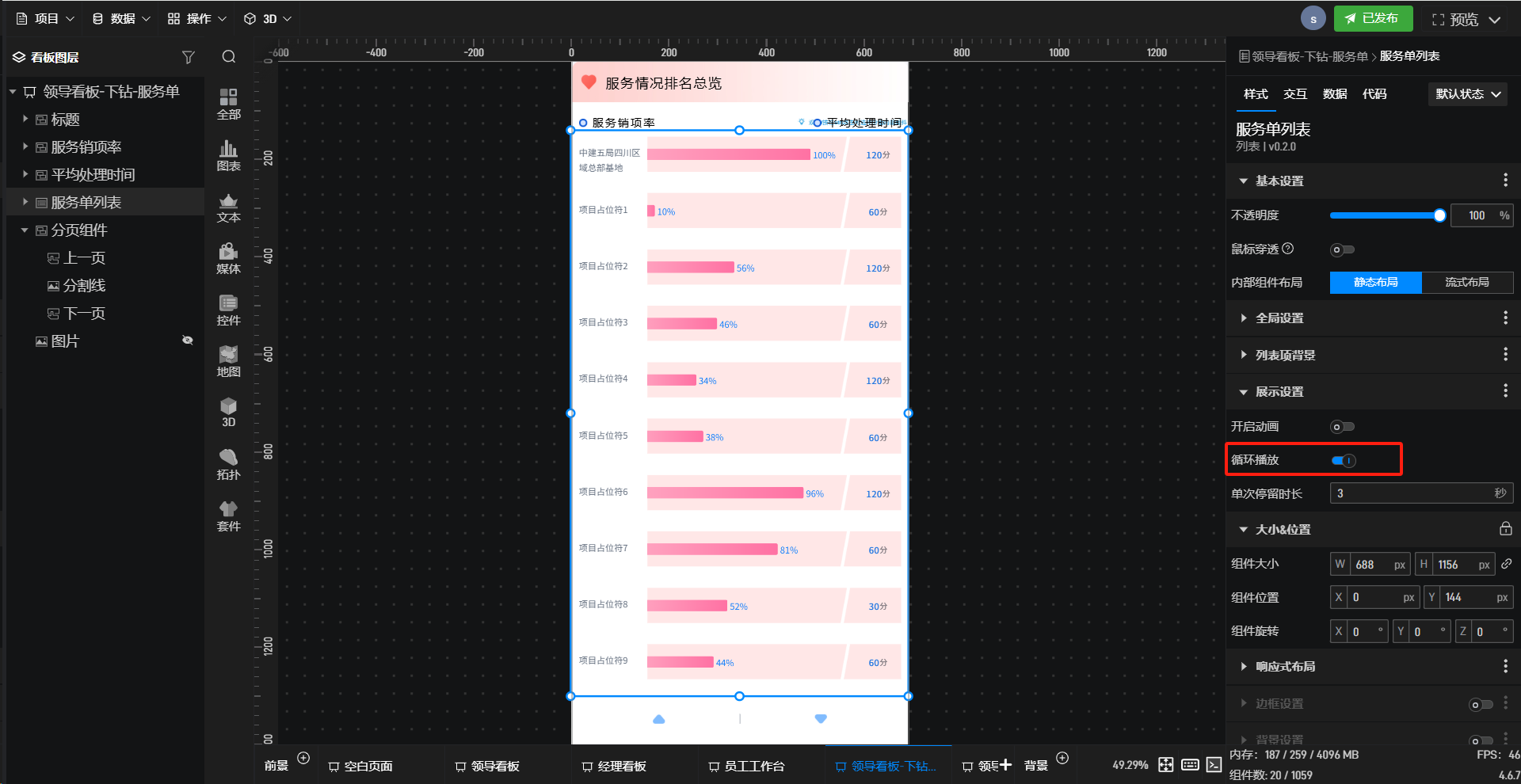Click the 不透明度 opacity slider handle

pyautogui.click(x=1439, y=215)
